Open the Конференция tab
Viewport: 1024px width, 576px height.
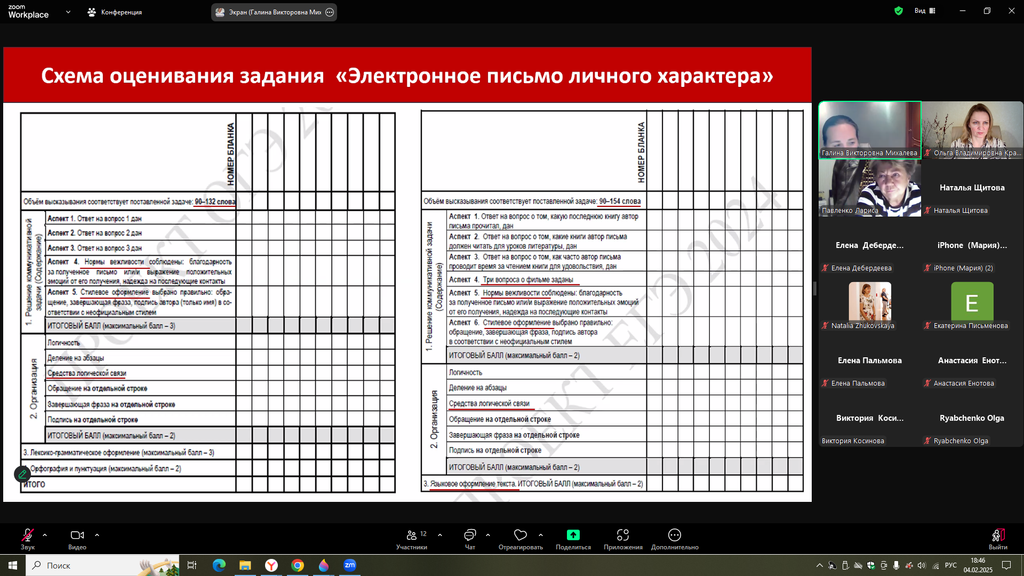(115, 12)
